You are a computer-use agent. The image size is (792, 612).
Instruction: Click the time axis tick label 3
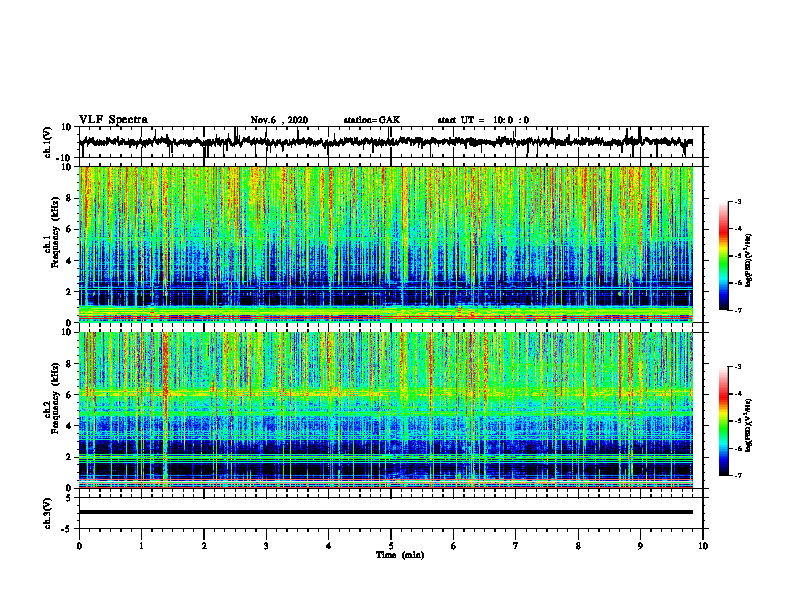(266, 546)
